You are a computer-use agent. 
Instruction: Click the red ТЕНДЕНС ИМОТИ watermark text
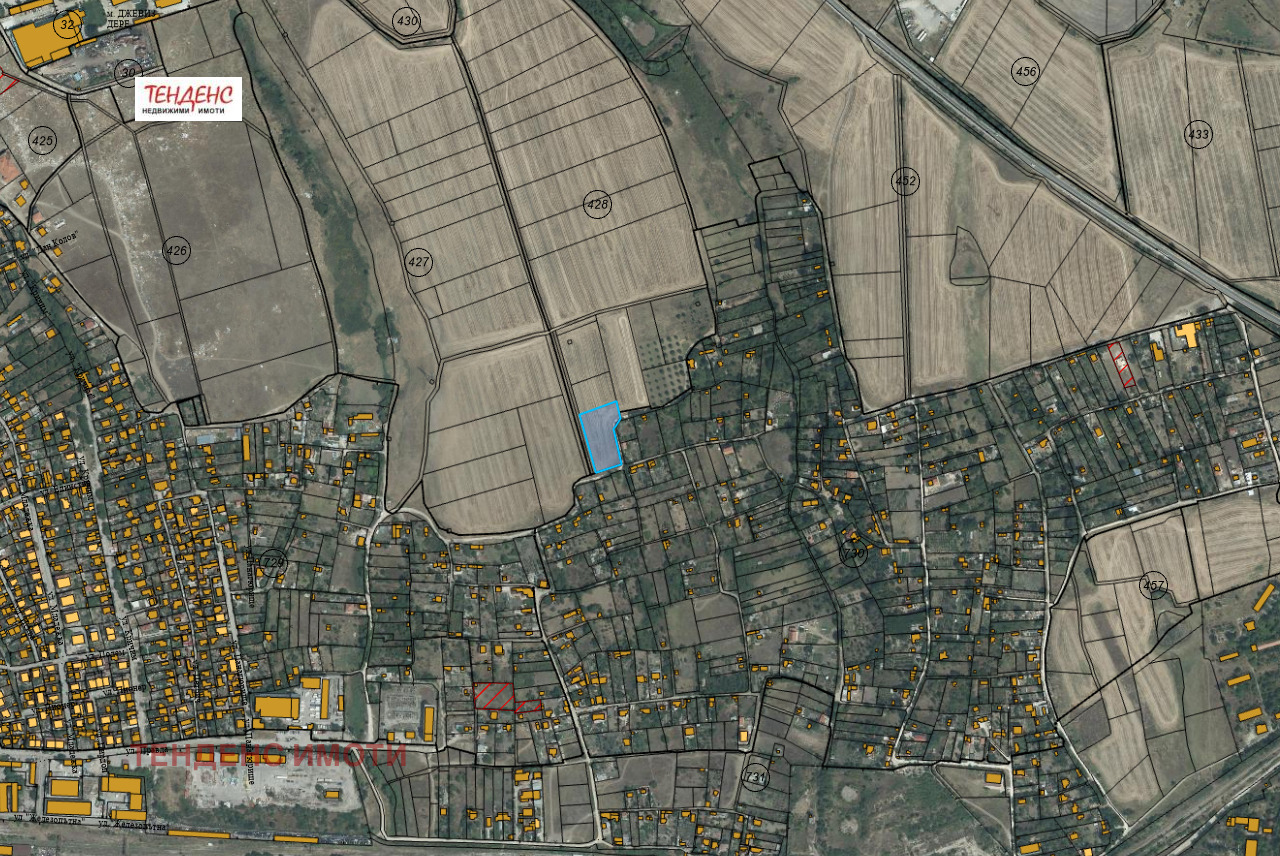(x=270, y=754)
